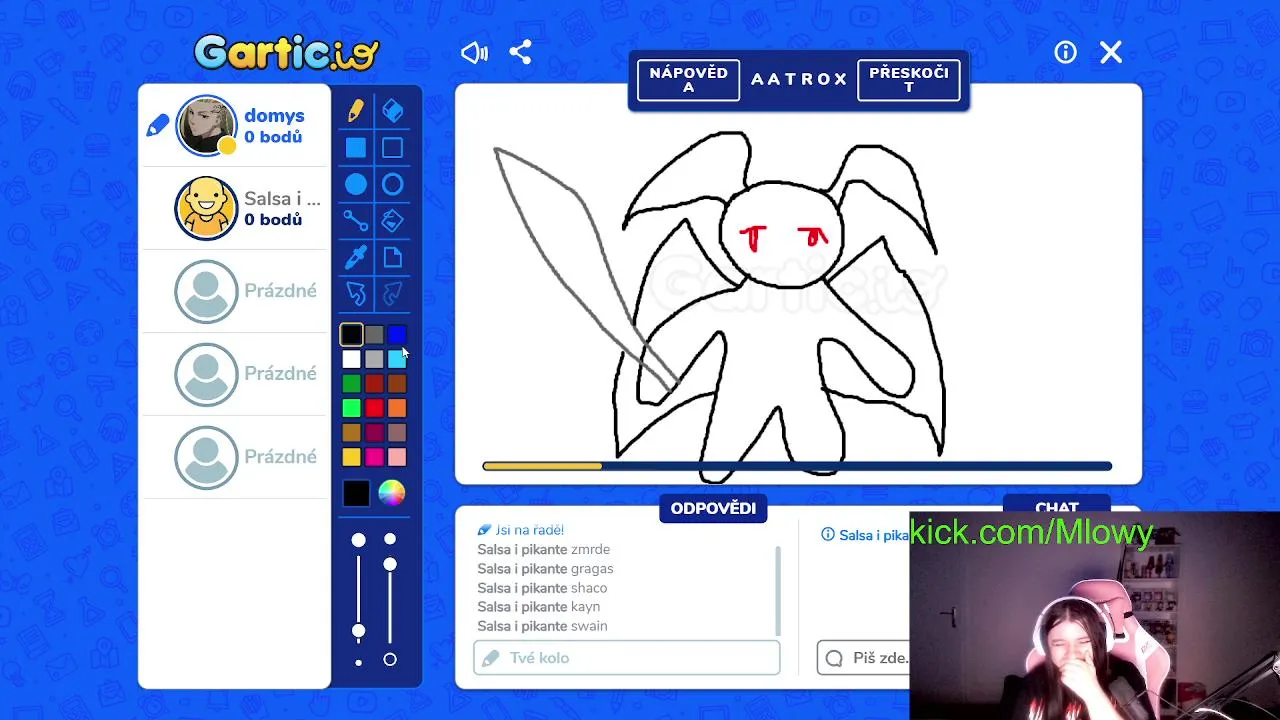Click the answers list scrollbar
The width and height of the screenshot is (1280, 720).
click(x=778, y=590)
